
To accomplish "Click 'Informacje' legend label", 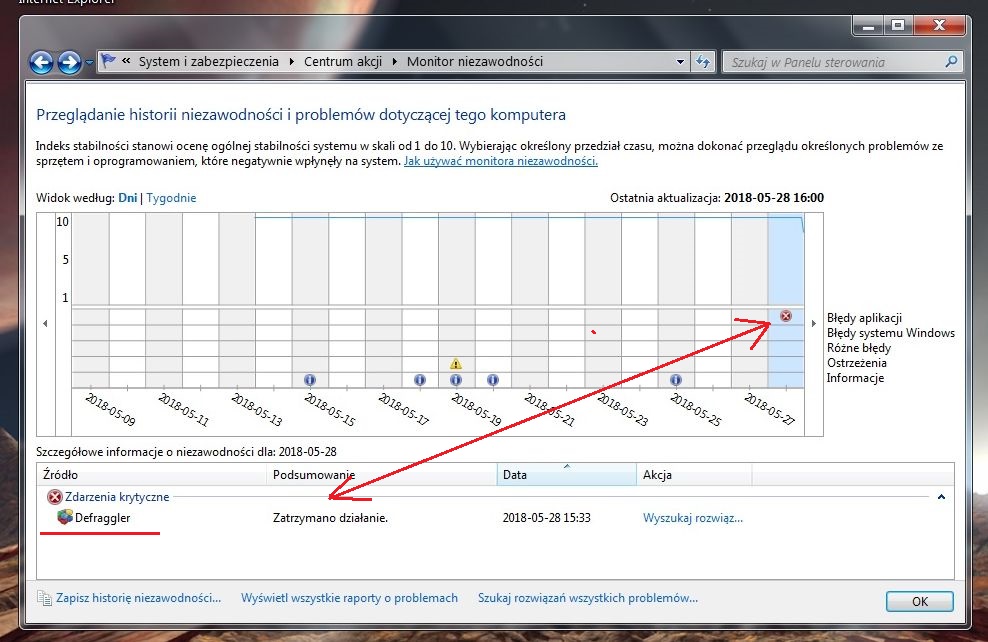I will click(x=855, y=378).
